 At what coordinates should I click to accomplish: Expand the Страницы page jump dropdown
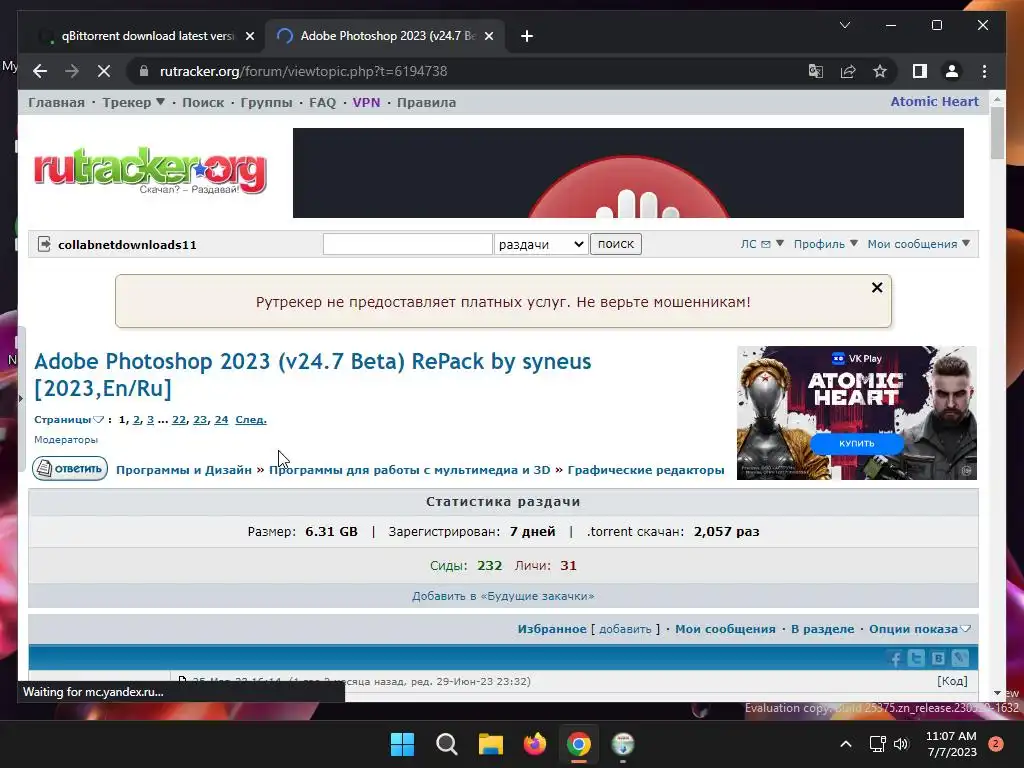[69, 420]
